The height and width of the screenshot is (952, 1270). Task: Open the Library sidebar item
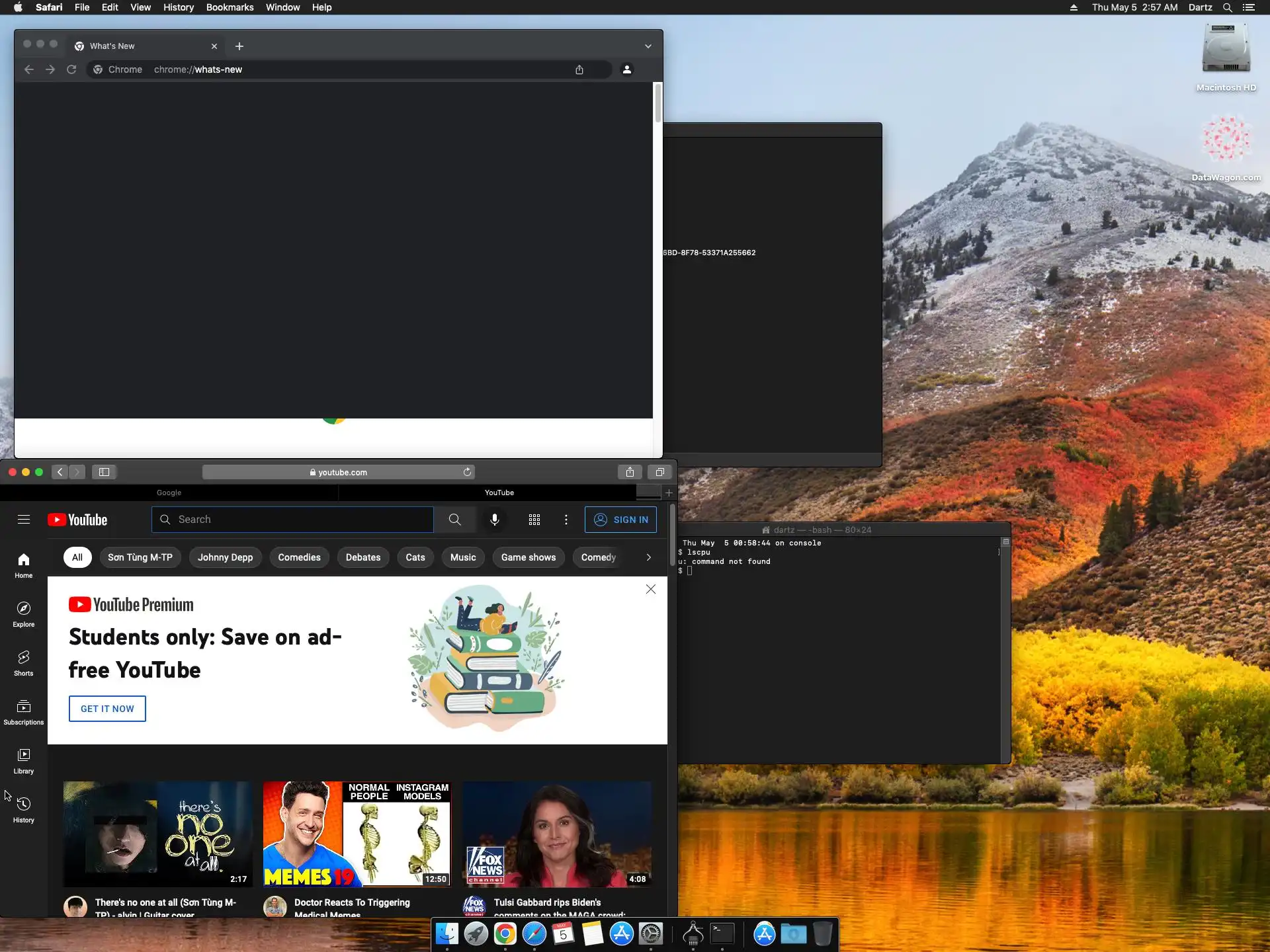click(24, 760)
